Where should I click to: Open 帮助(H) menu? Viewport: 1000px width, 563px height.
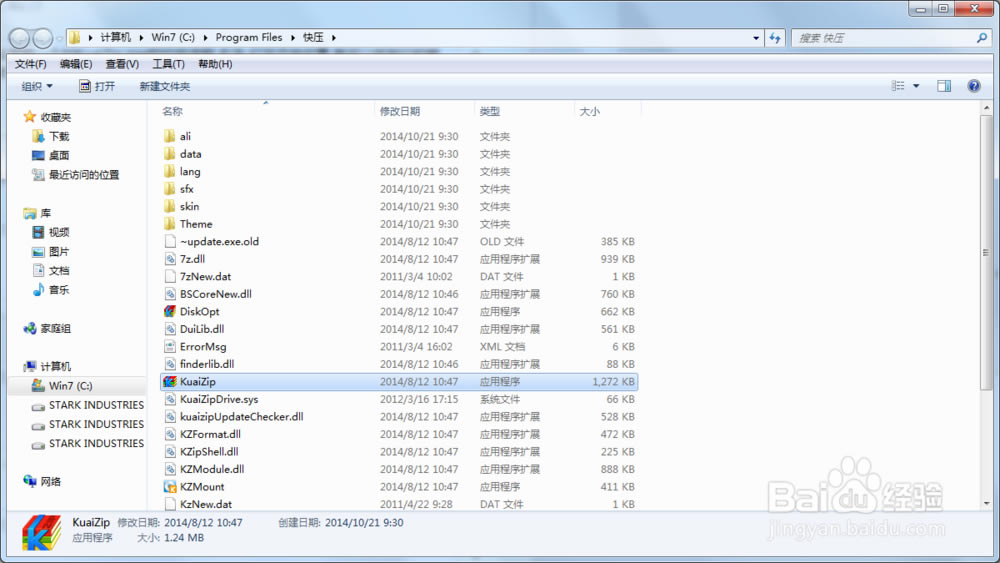coord(215,64)
